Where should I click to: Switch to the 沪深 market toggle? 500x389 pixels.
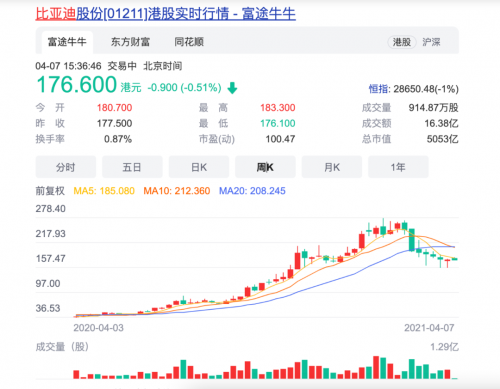[x=431, y=42]
